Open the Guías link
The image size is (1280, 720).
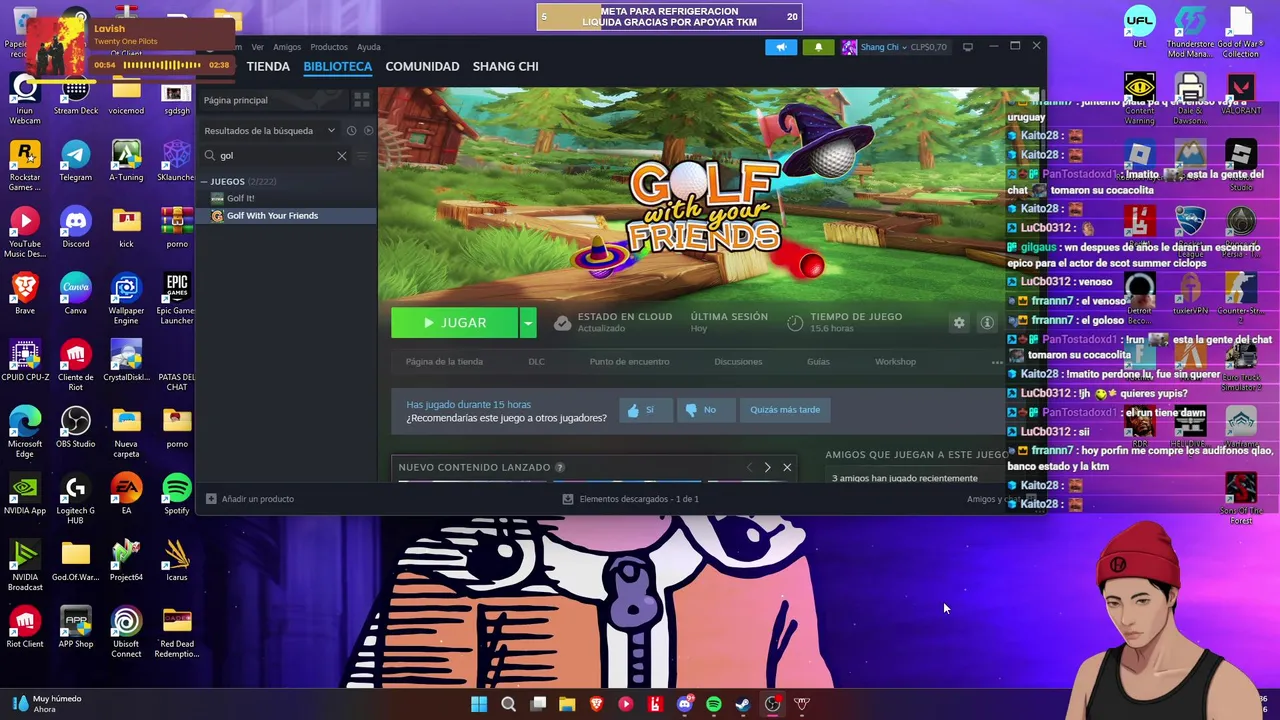coord(818,362)
